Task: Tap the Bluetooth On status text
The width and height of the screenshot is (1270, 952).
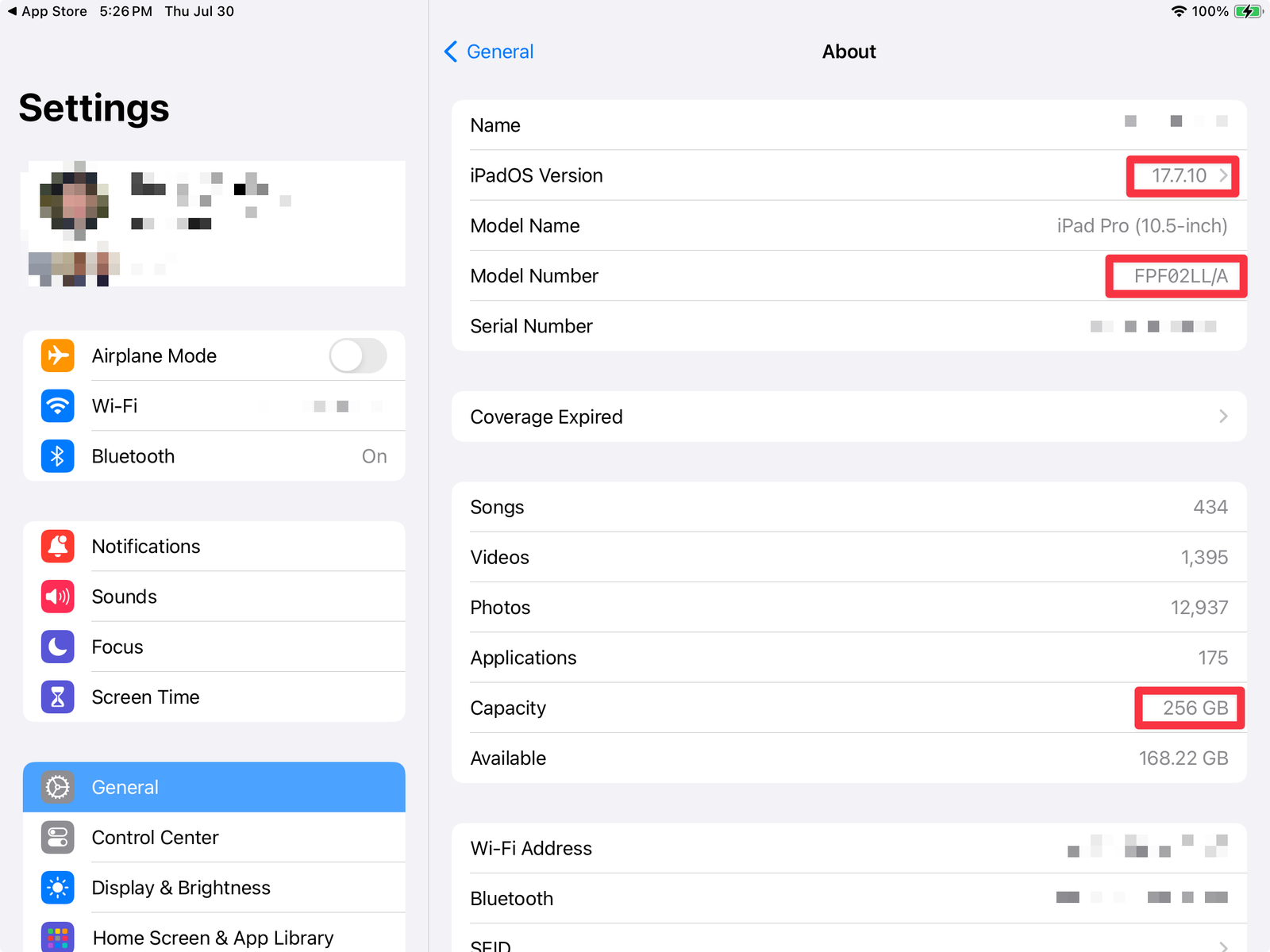Action: pos(375,456)
